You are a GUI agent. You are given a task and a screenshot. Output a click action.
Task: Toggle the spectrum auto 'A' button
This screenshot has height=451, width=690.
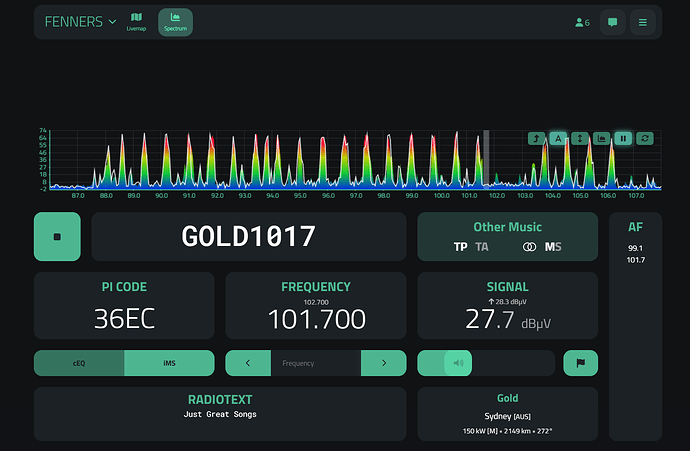click(x=558, y=138)
